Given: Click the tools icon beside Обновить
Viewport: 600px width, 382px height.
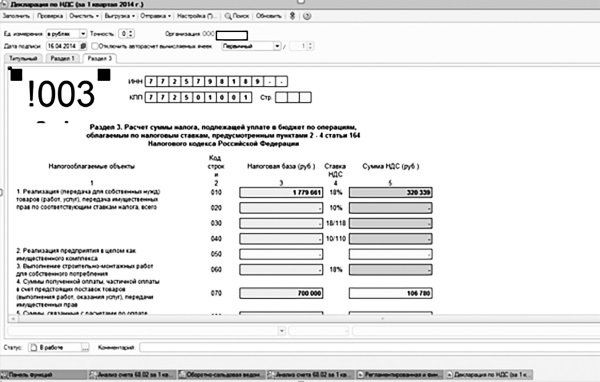Looking at the screenshot, I should click(x=292, y=16).
